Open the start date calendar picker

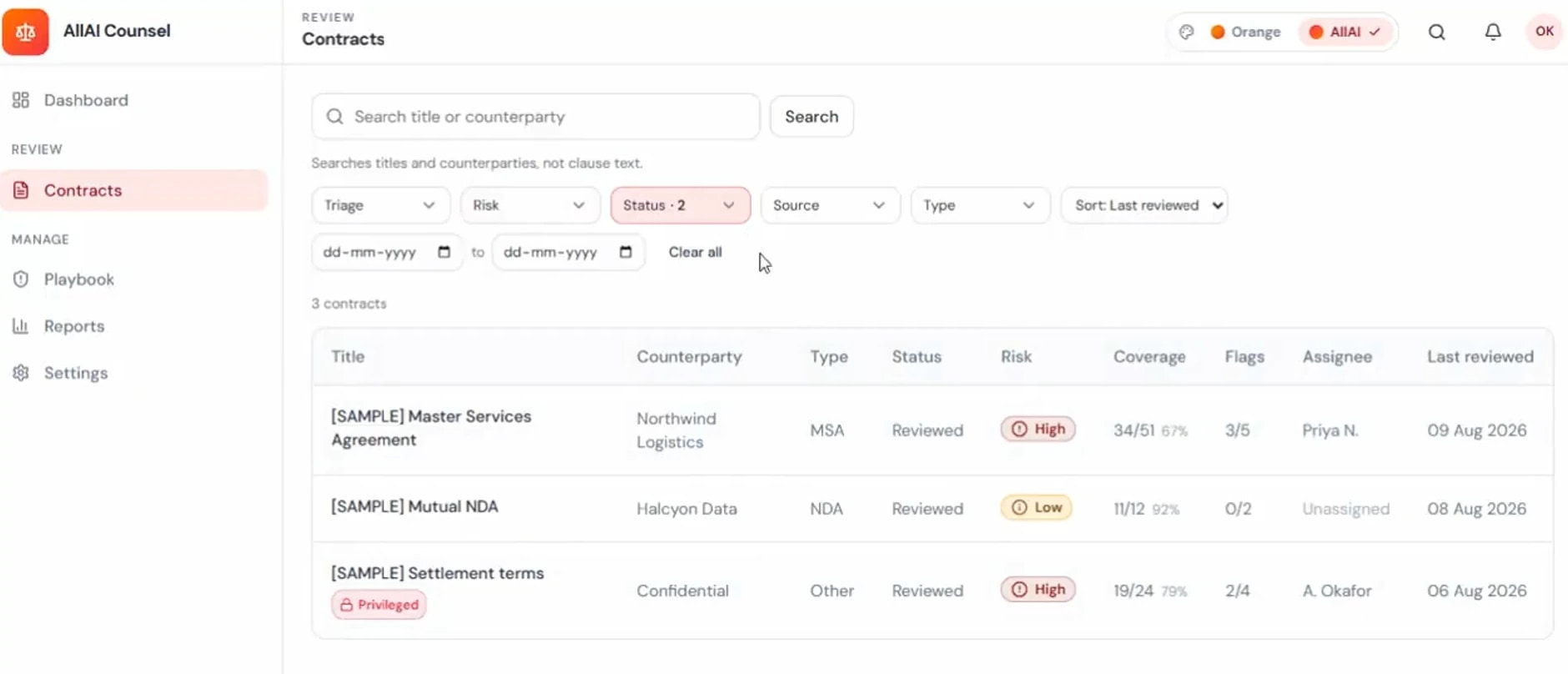444,252
